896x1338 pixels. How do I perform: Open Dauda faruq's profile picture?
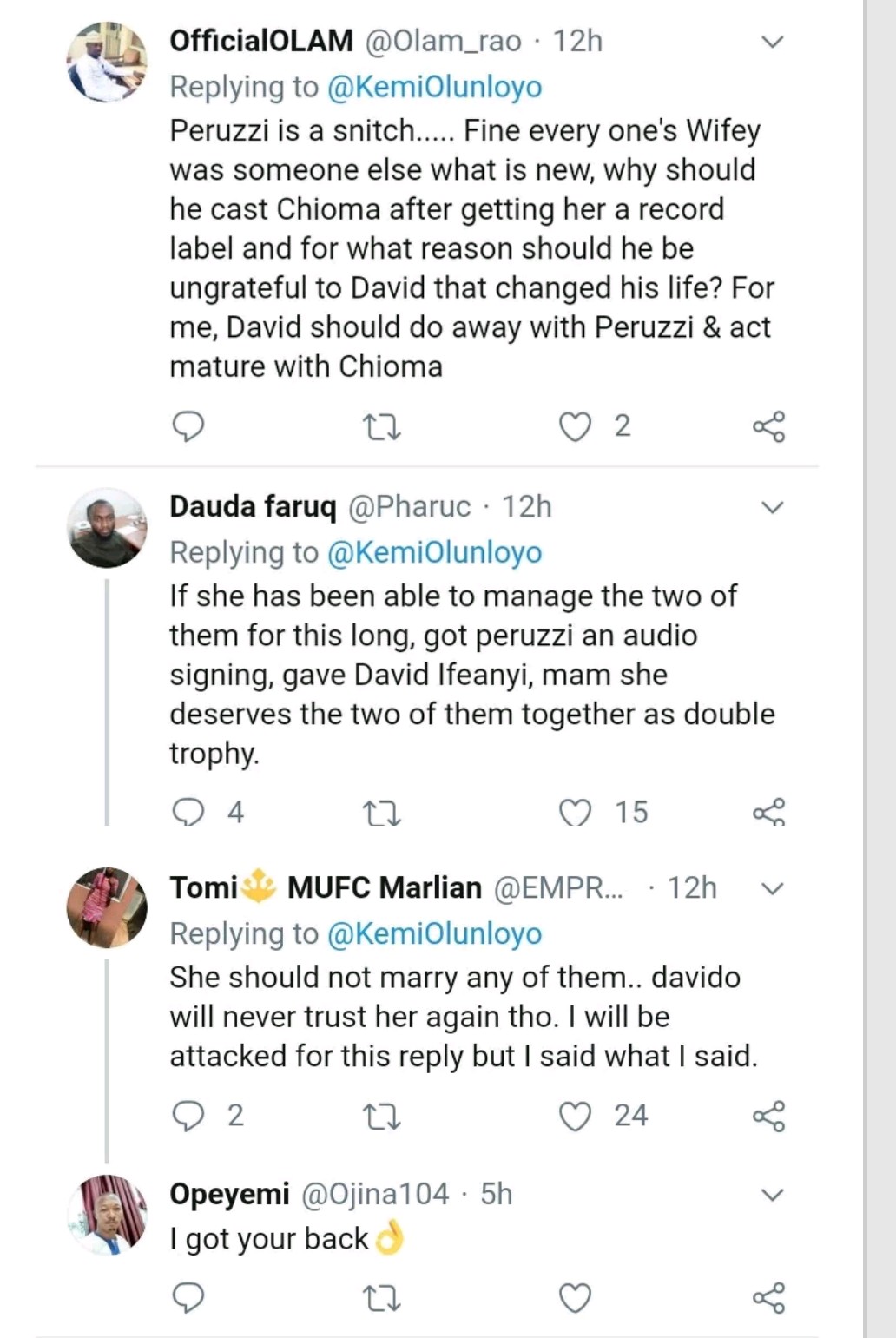tap(108, 528)
